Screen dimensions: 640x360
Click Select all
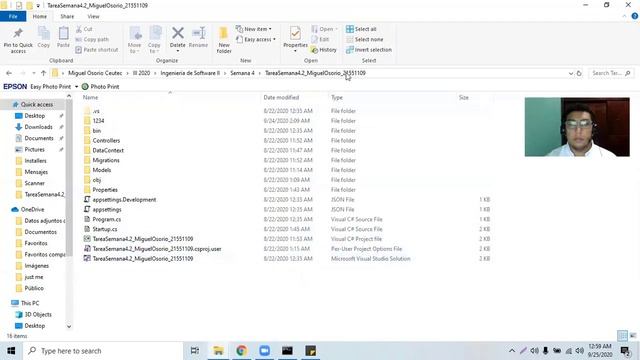tap(361, 29)
